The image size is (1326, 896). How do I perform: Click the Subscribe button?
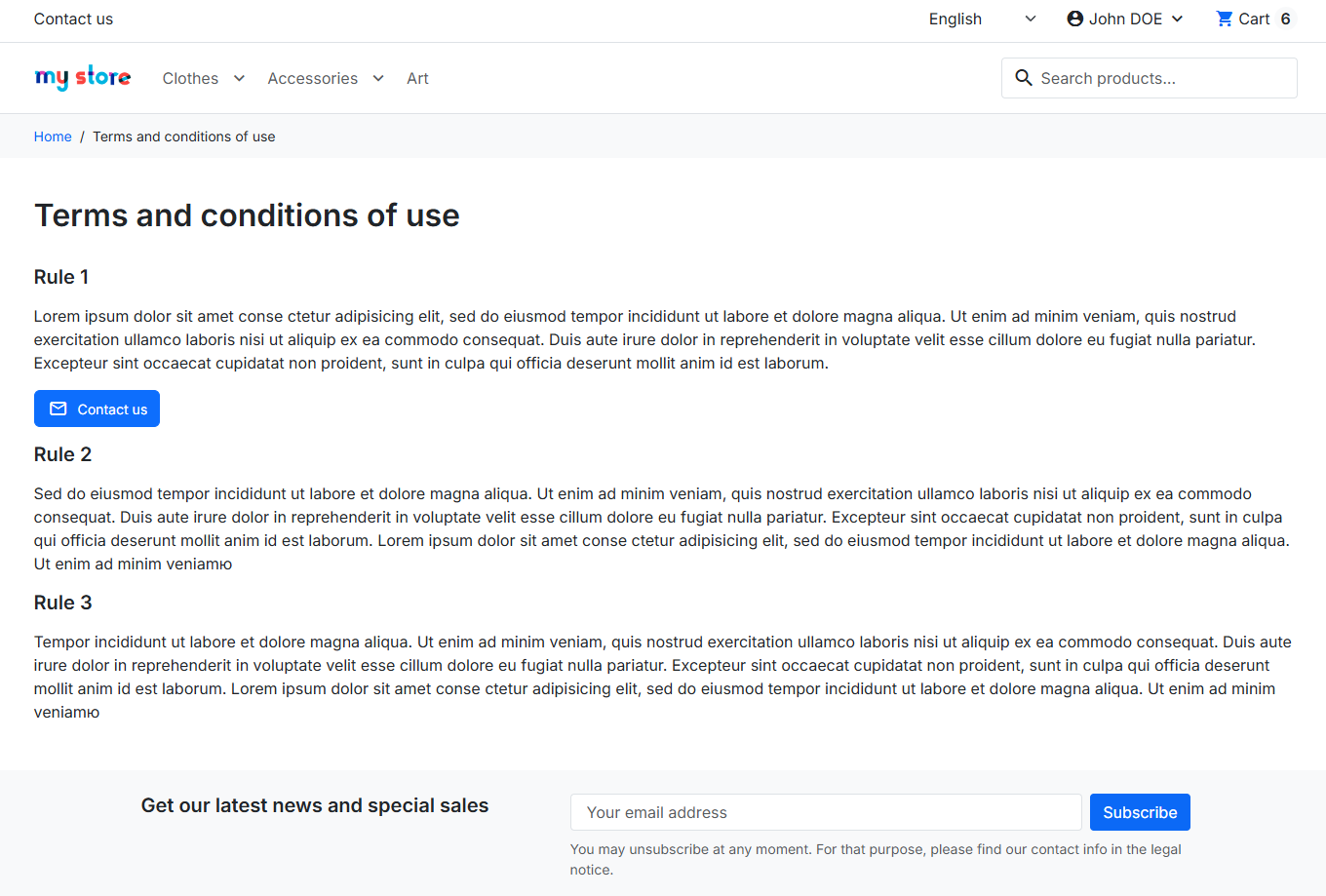pos(1140,812)
